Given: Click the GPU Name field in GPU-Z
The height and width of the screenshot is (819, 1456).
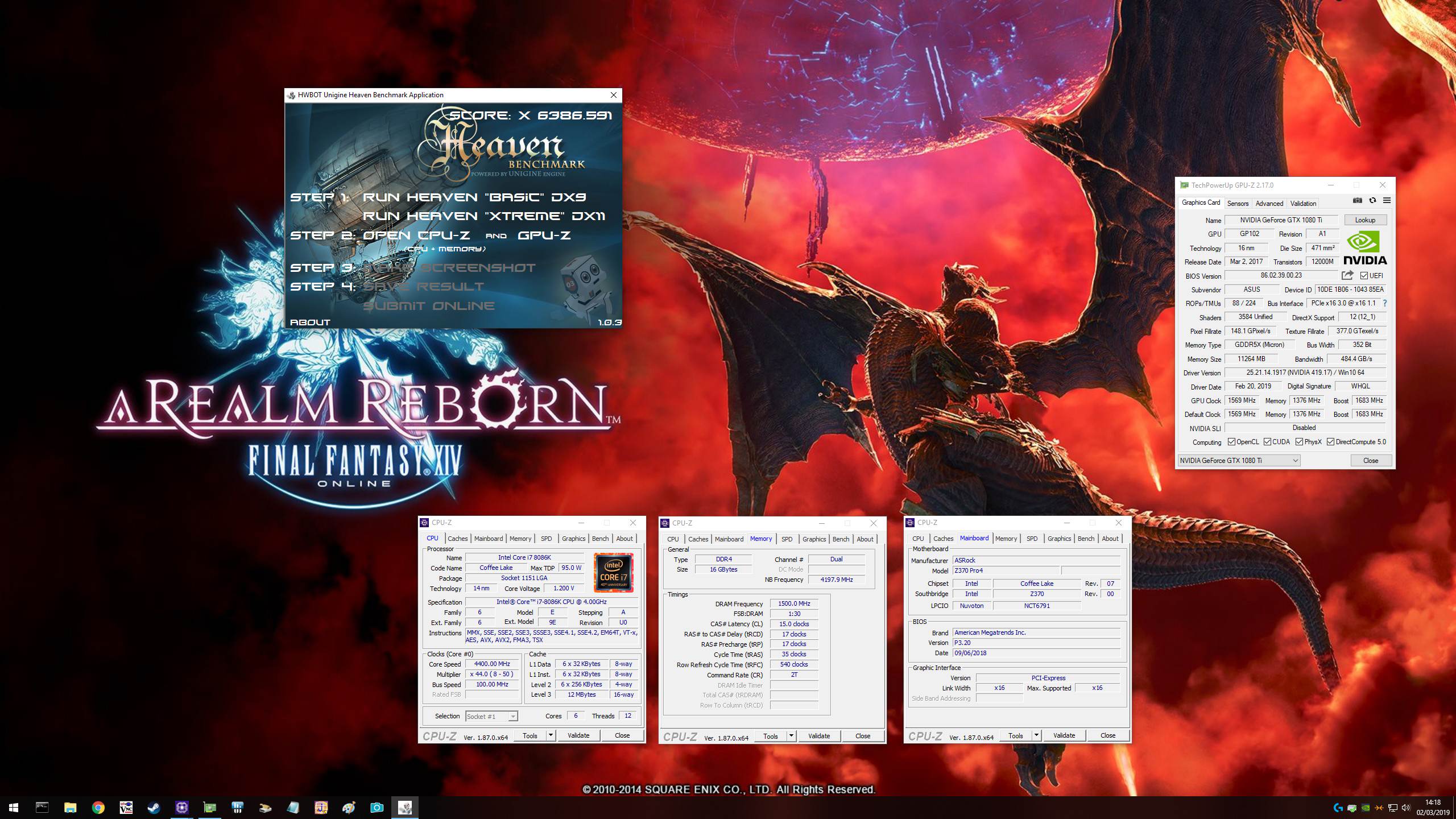Looking at the screenshot, I should coord(1281,220).
